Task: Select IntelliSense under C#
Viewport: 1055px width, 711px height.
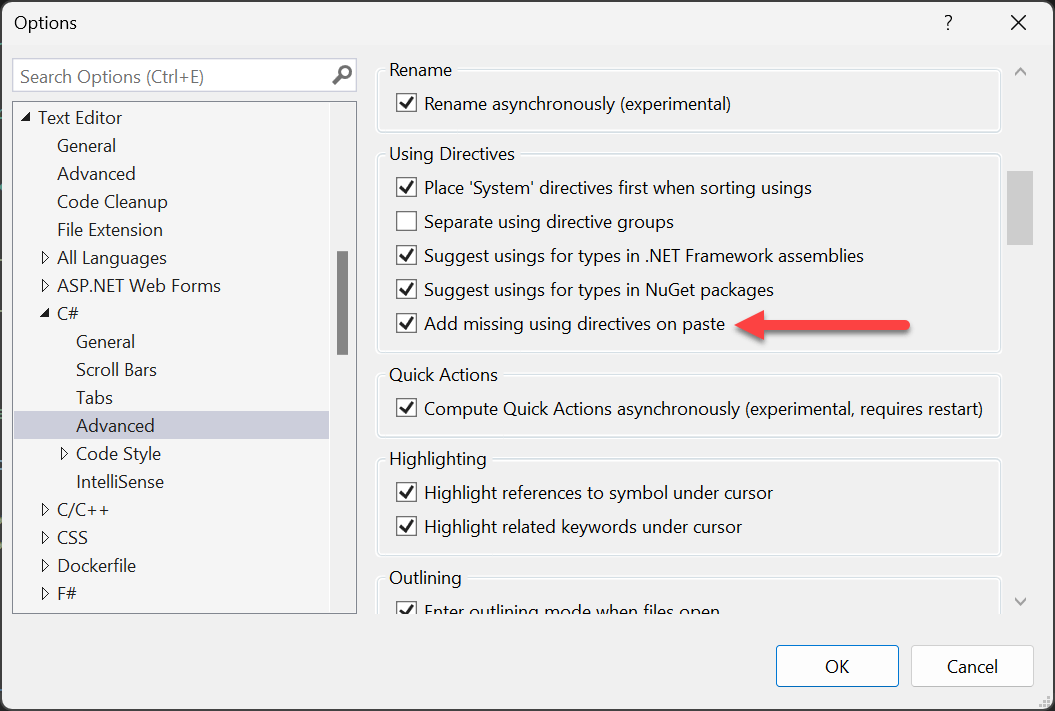Action: (x=119, y=482)
